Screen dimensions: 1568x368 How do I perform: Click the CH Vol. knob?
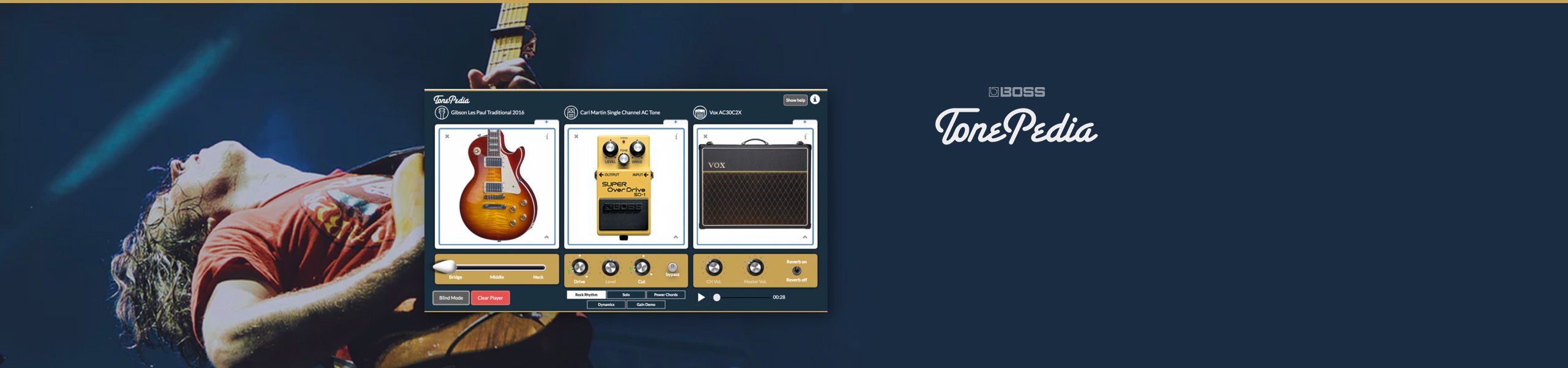(714, 267)
